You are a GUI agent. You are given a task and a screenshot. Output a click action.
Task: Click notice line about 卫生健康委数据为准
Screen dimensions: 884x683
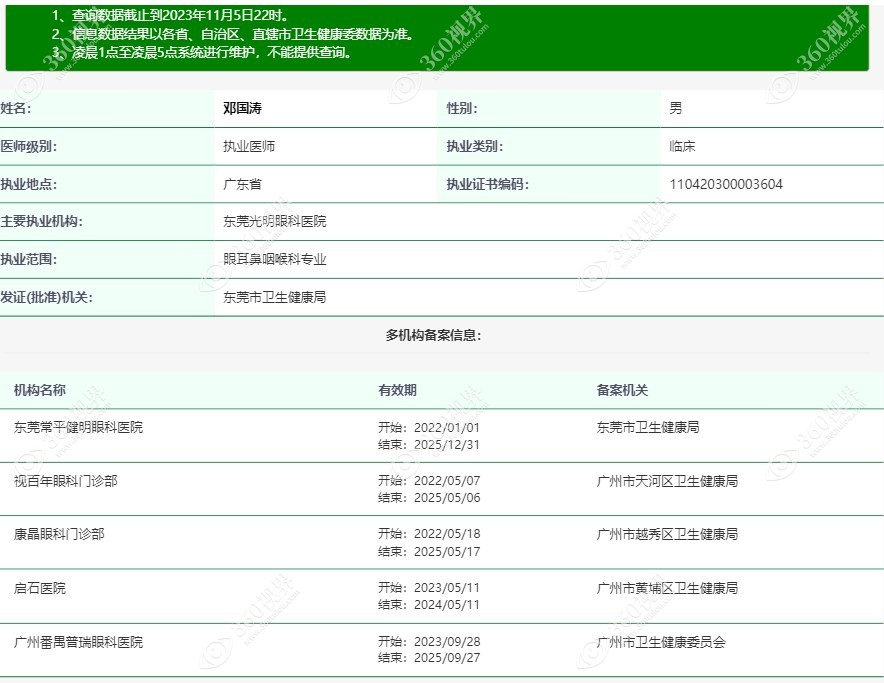pos(234,34)
